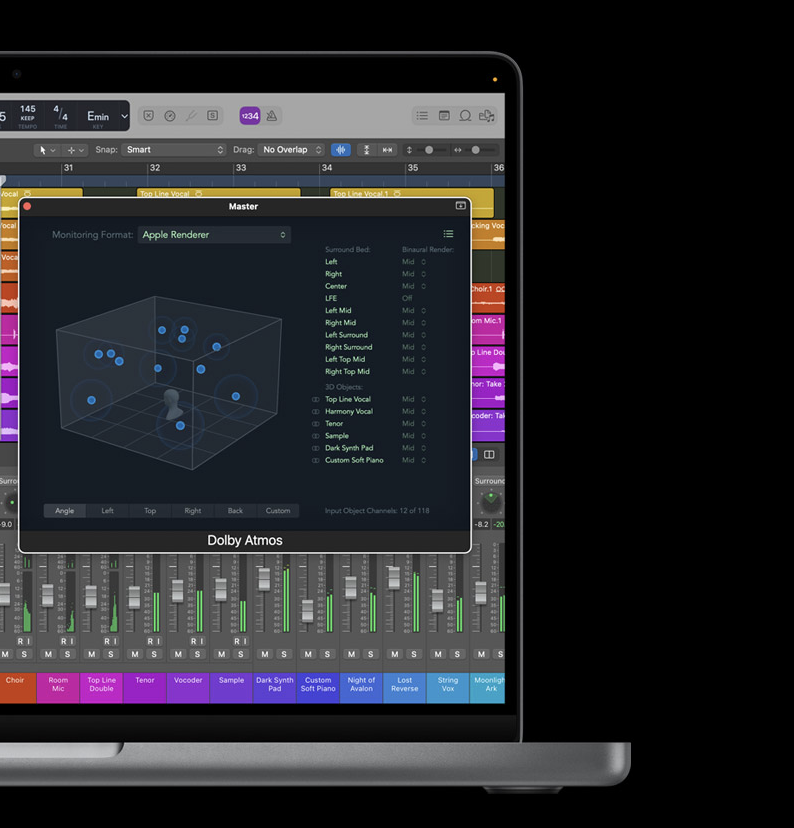The width and height of the screenshot is (794, 828).
Task: Mute the String Vox channel
Action: pyautogui.click(x=438, y=654)
